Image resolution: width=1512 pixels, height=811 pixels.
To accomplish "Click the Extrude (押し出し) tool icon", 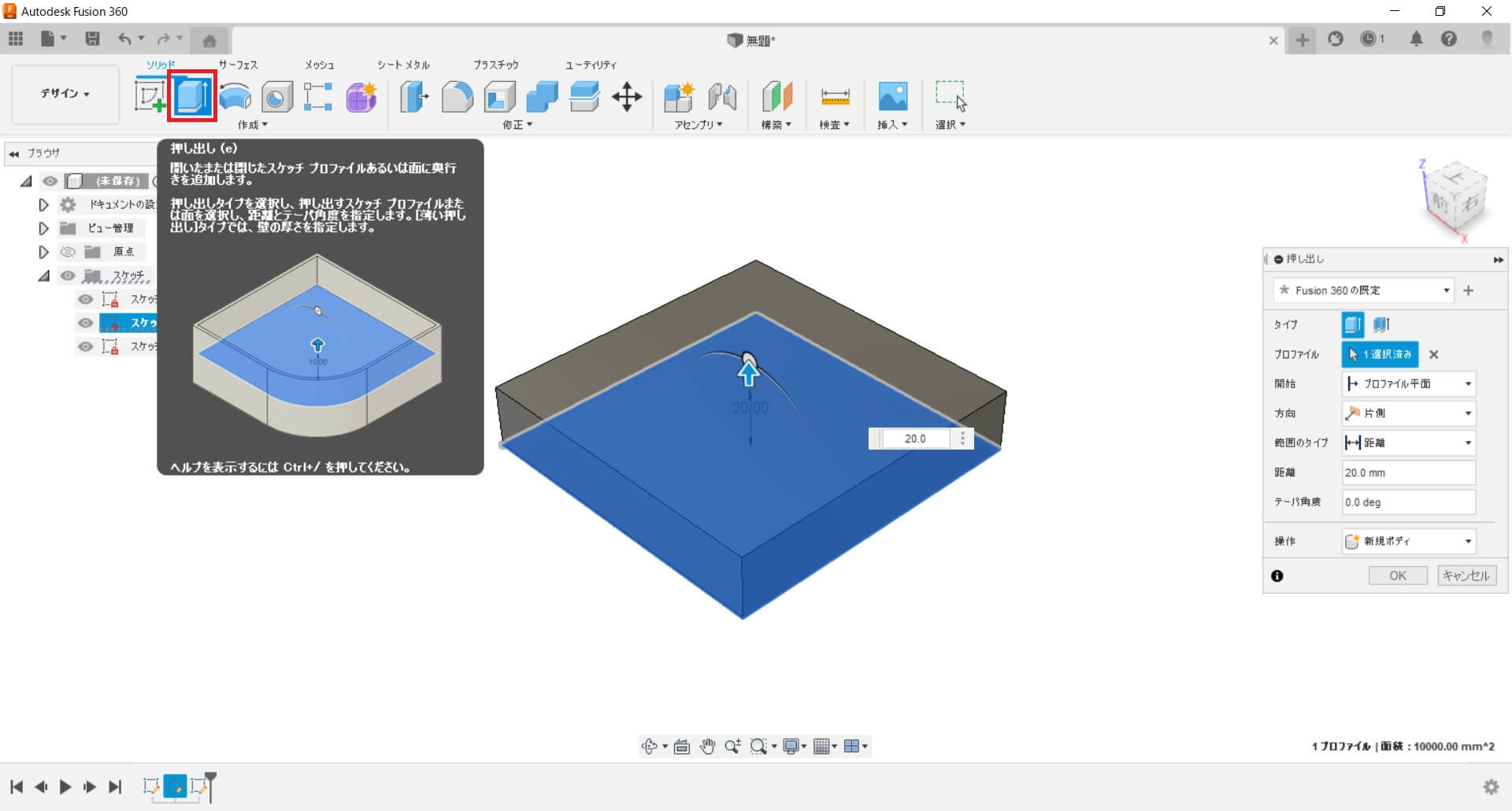I will [192, 97].
